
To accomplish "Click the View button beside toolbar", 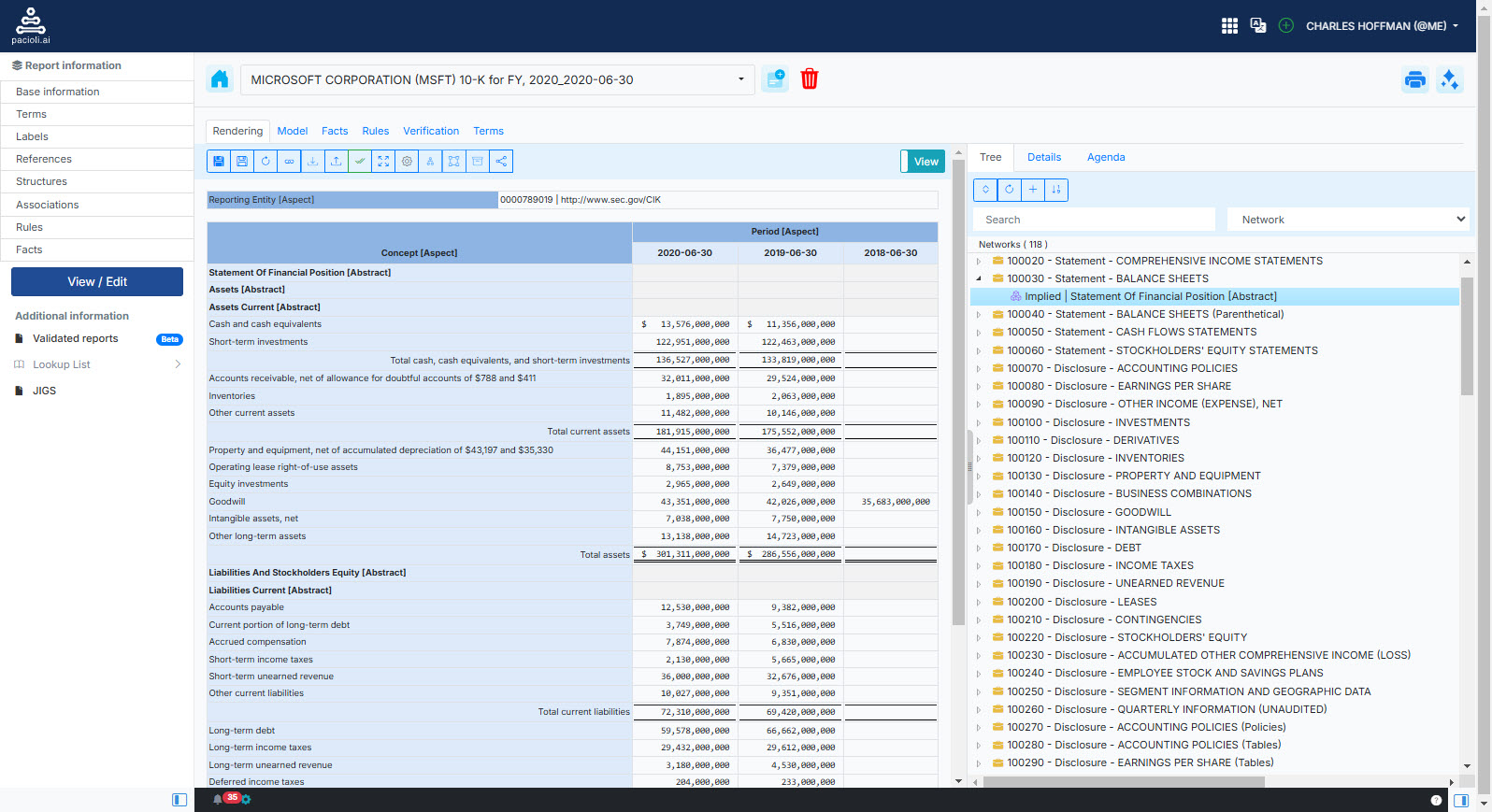I will pos(924,162).
